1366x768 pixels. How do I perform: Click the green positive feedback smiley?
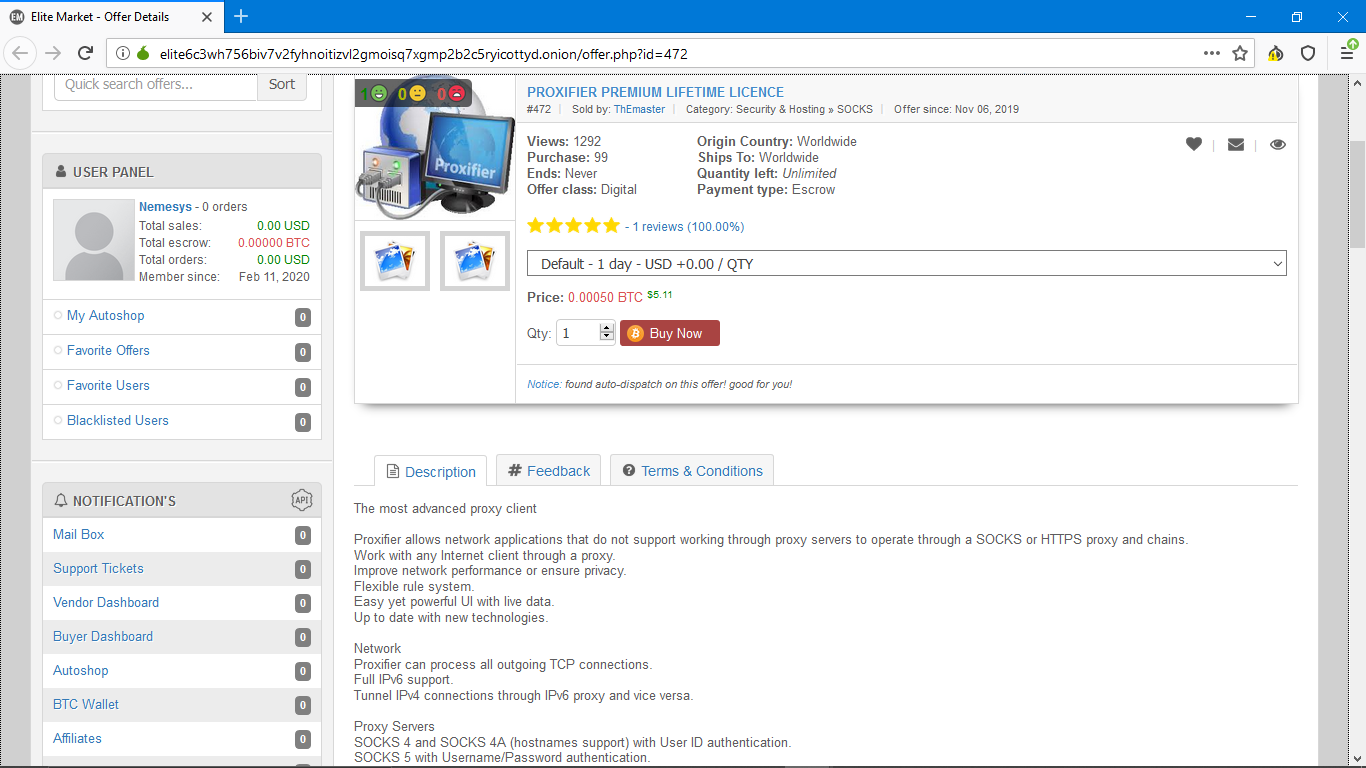378,93
